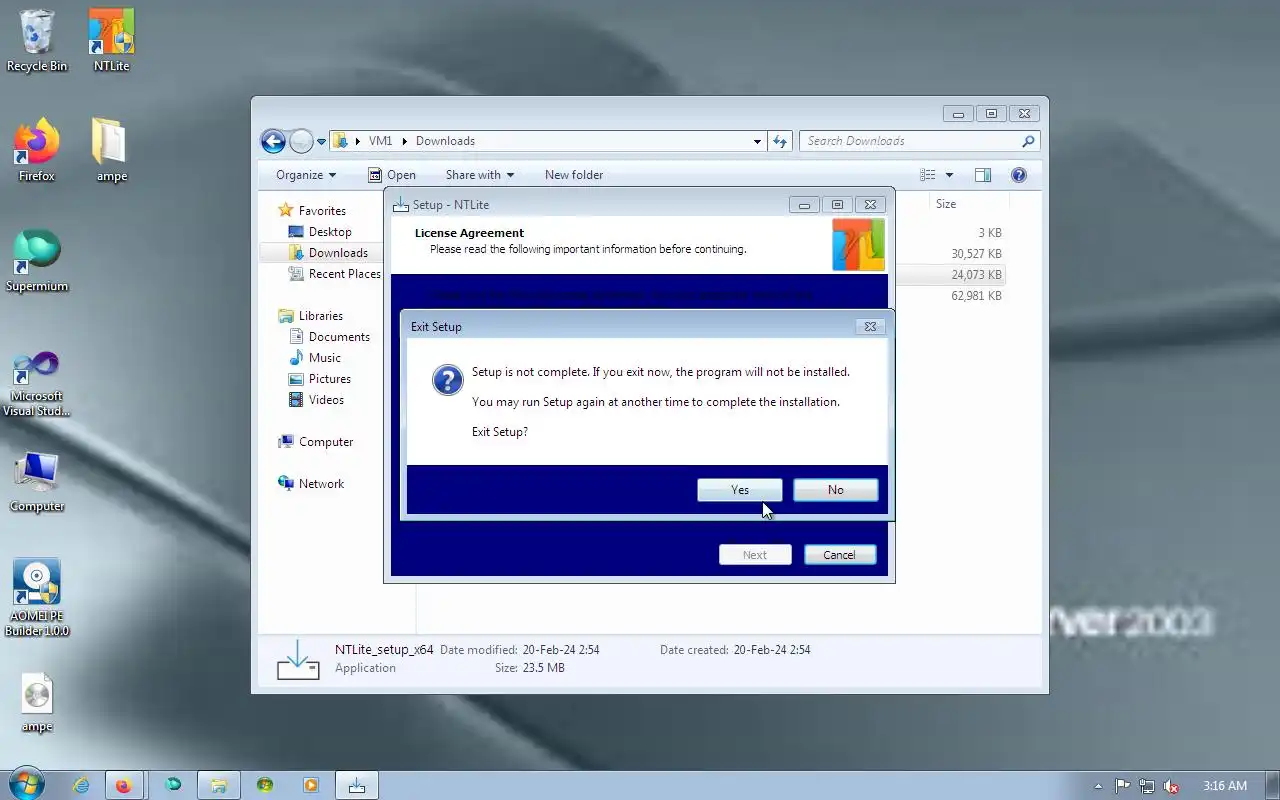This screenshot has height=800, width=1280.
Task: Select the Computer desktop icon
Action: click(37, 481)
